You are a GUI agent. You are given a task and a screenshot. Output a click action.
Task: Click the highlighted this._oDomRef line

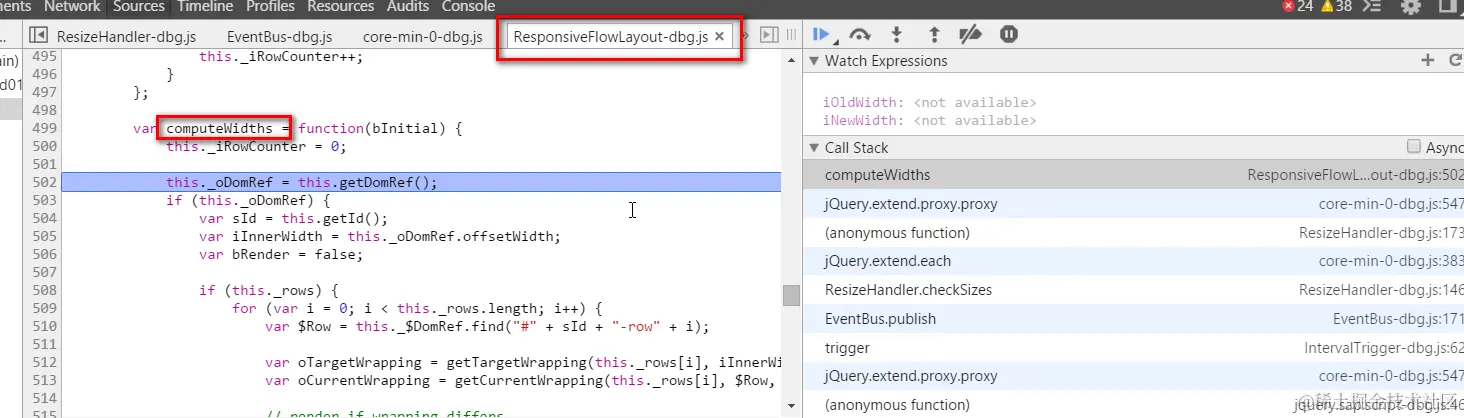(421, 182)
